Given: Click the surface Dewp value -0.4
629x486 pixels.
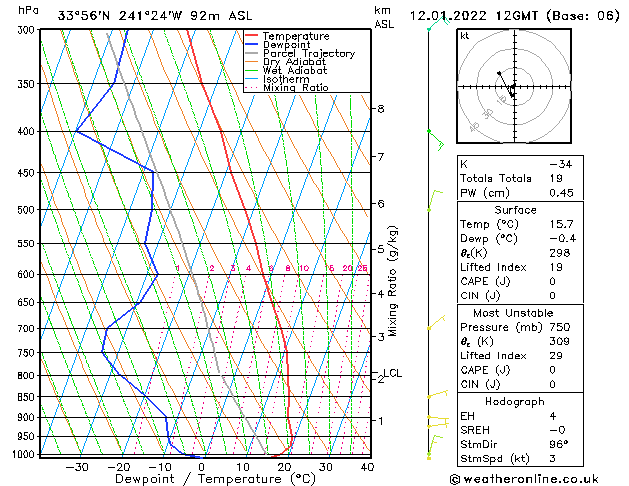Looking at the screenshot, I should (x=562, y=239).
